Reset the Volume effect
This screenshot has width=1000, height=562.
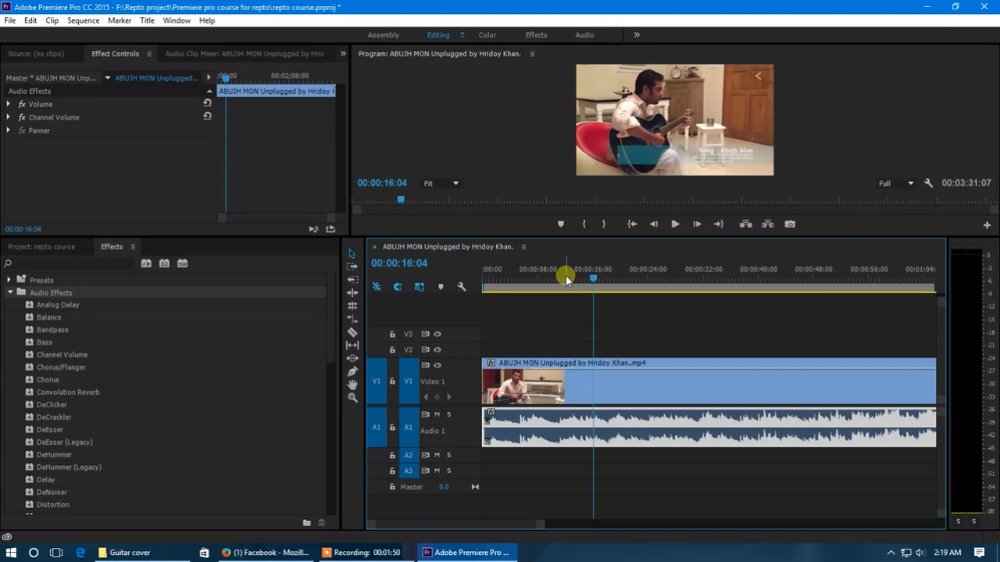207,103
